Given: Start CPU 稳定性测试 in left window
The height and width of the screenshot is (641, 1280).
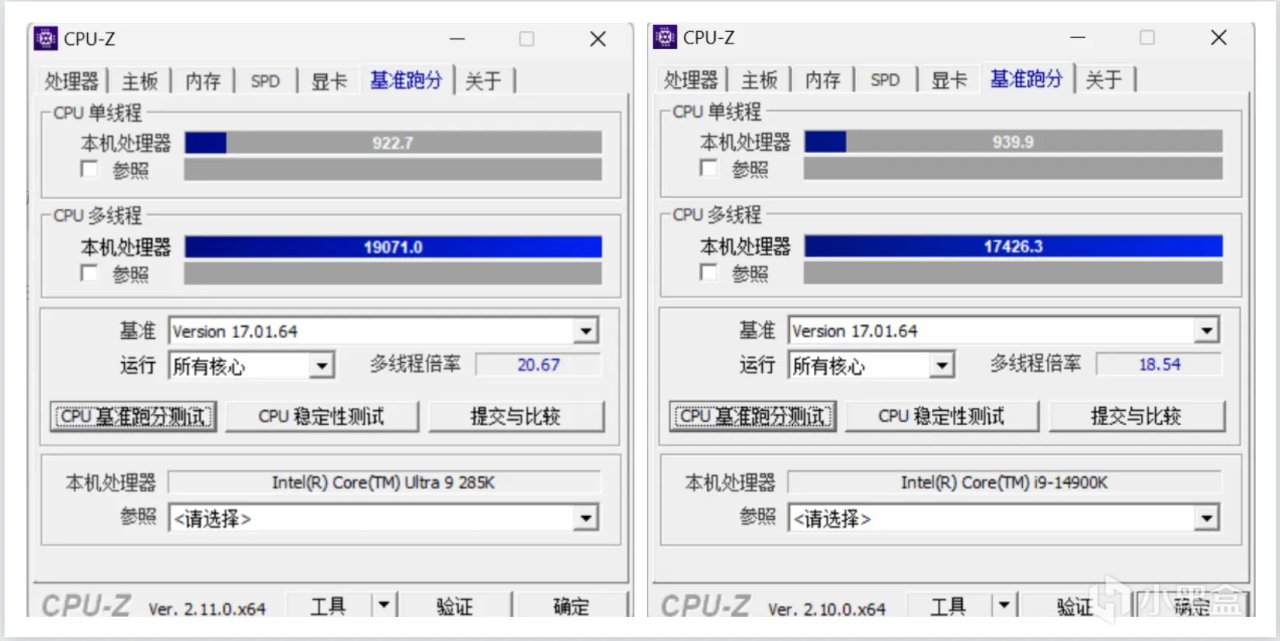Looking at the screenshot, I should click(x=321, y=416).
